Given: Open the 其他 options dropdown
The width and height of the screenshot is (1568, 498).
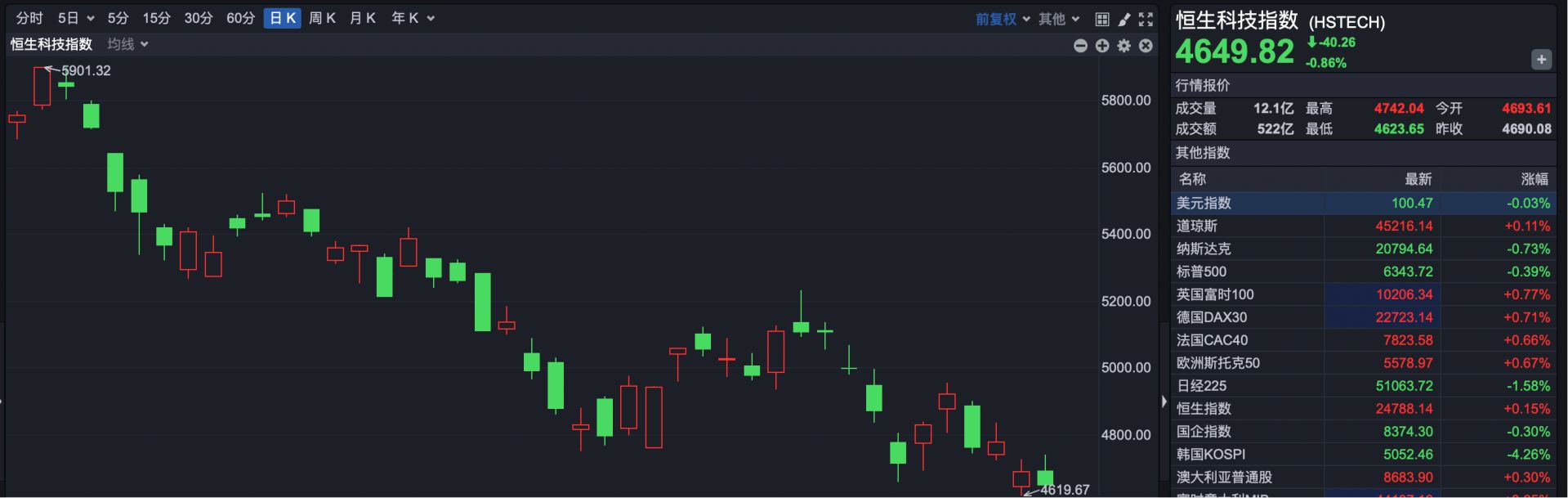Looking at the screenshot, I should [1059, 19].
